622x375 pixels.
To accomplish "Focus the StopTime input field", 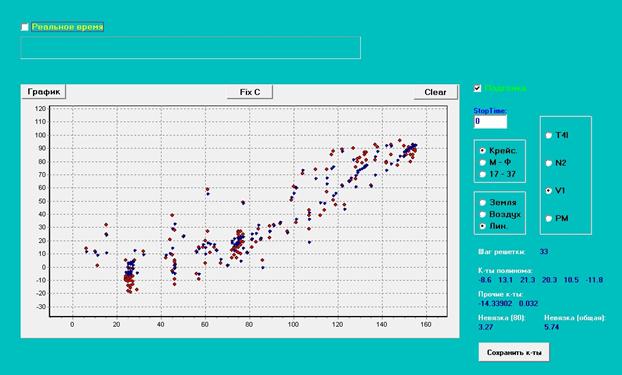I will [490, 121].
